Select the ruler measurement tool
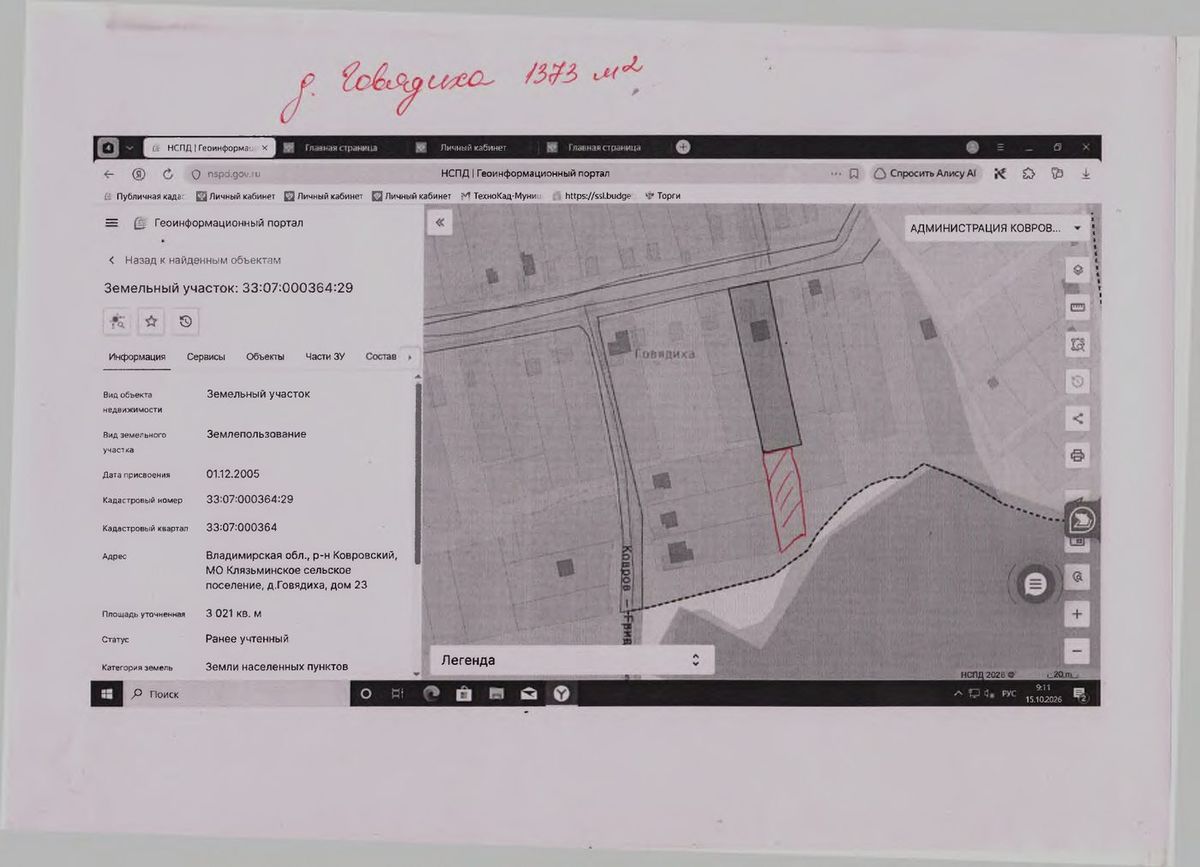1200x867 pixels. tap(1078, 308)
